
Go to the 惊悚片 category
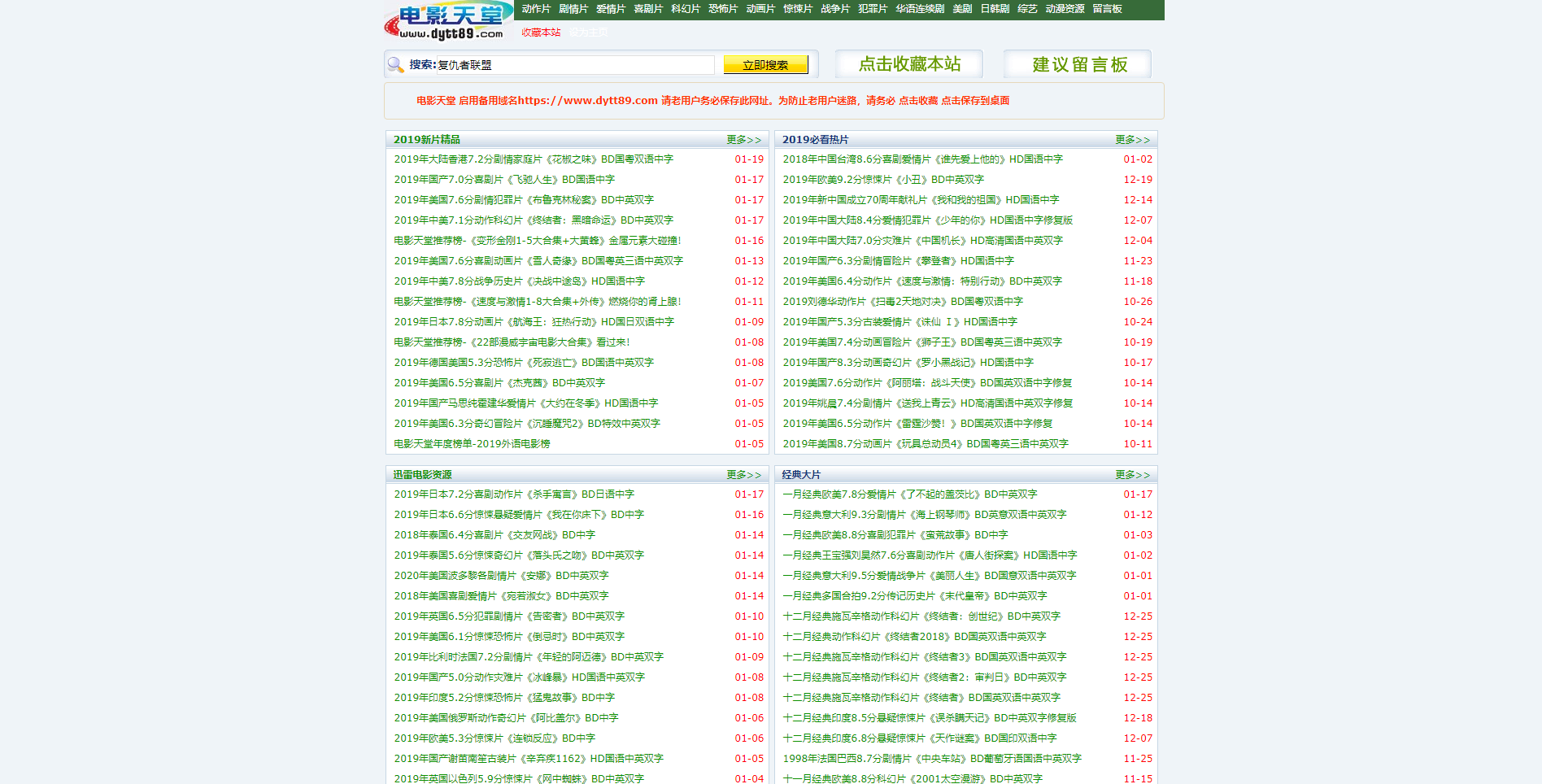[x=798, y=9]
